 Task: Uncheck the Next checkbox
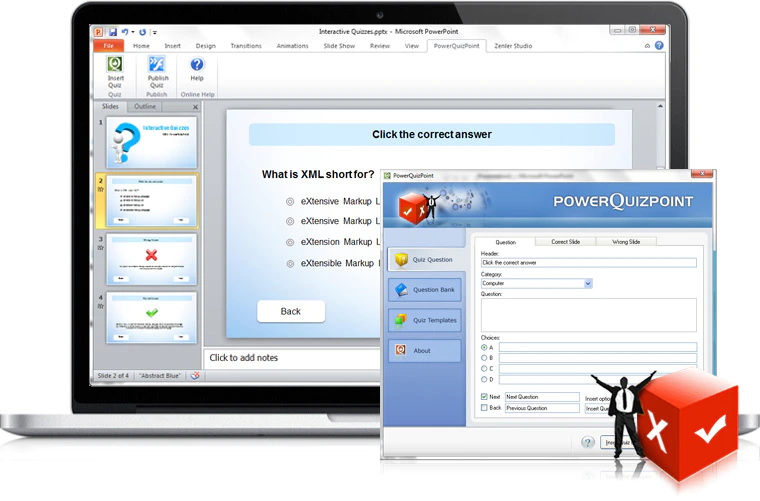pyautogui.click(x=484, y=397)
